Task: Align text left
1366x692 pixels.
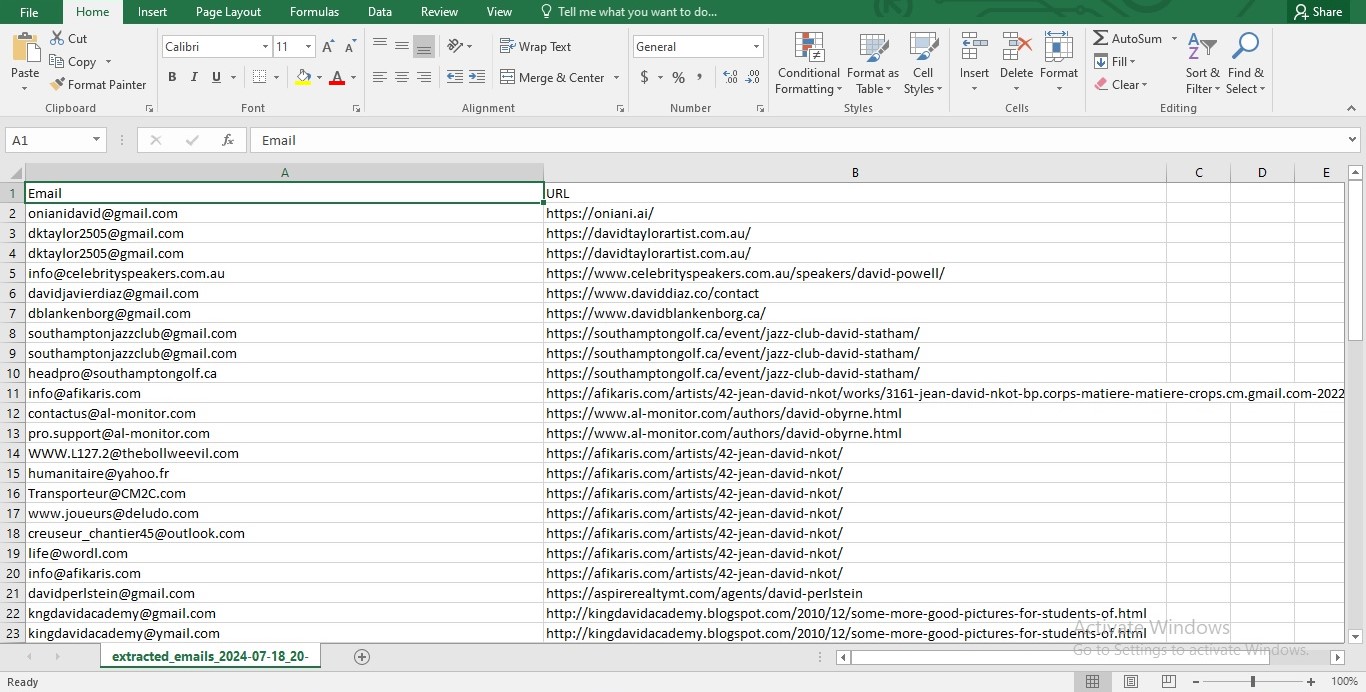Action: coord(380,77)
